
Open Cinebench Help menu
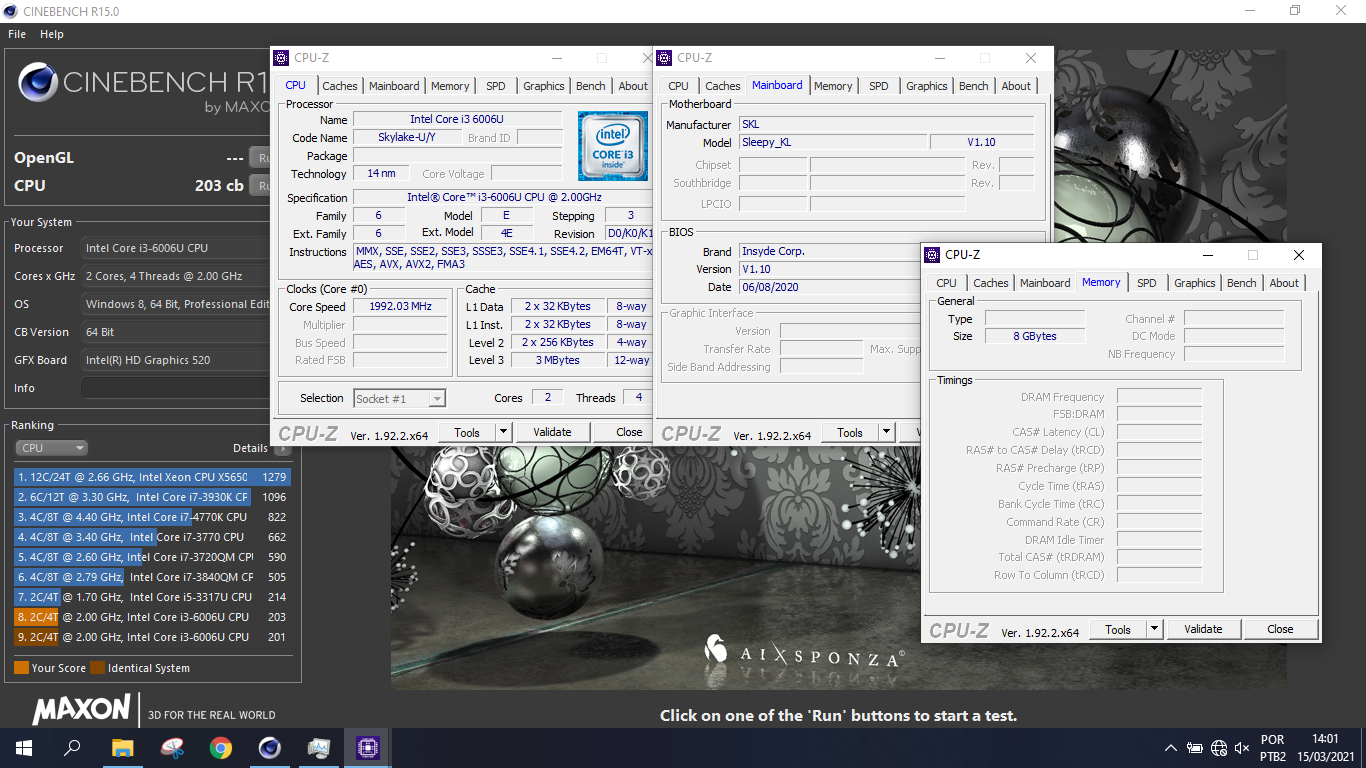coord(52,34)
